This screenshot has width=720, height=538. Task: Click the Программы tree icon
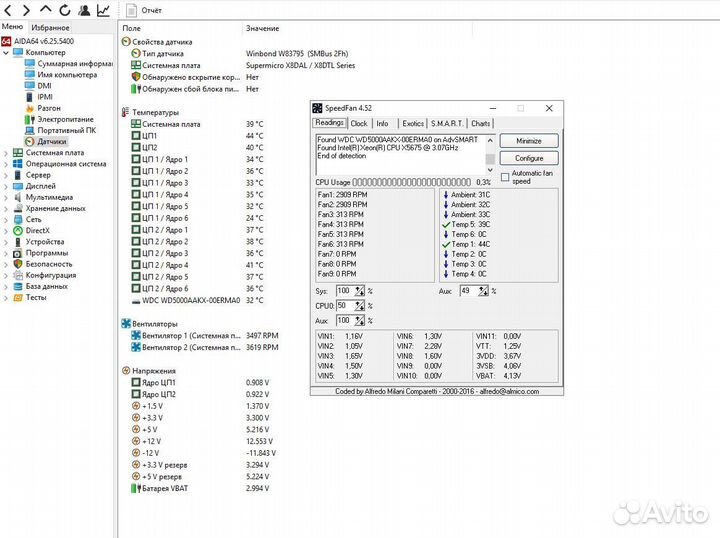point(18,253)
